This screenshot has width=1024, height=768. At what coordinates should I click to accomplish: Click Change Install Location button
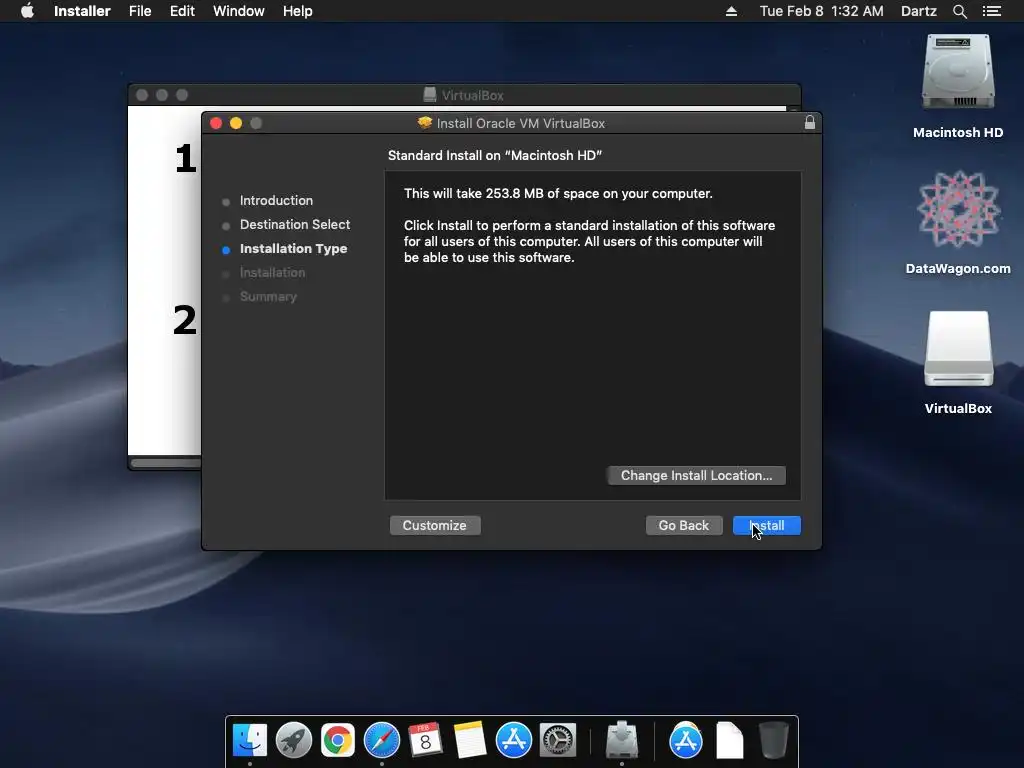[x=696, y=475]
